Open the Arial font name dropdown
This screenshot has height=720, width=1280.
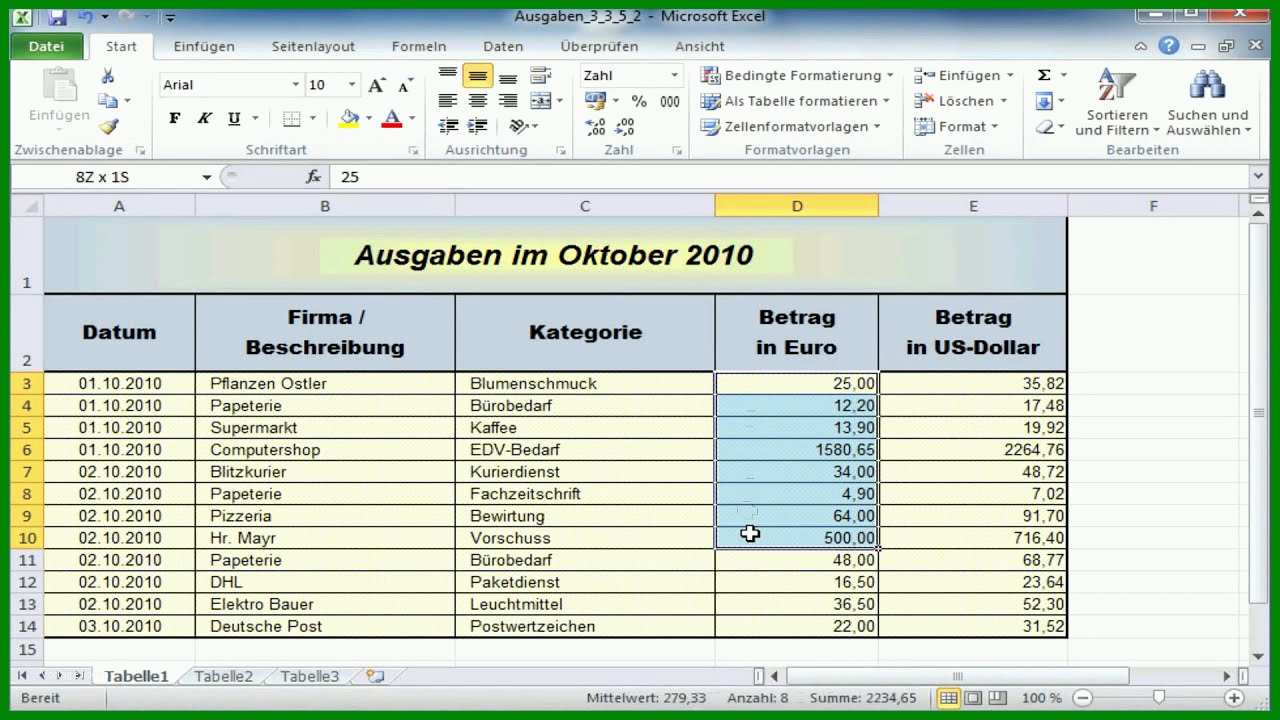296,85
